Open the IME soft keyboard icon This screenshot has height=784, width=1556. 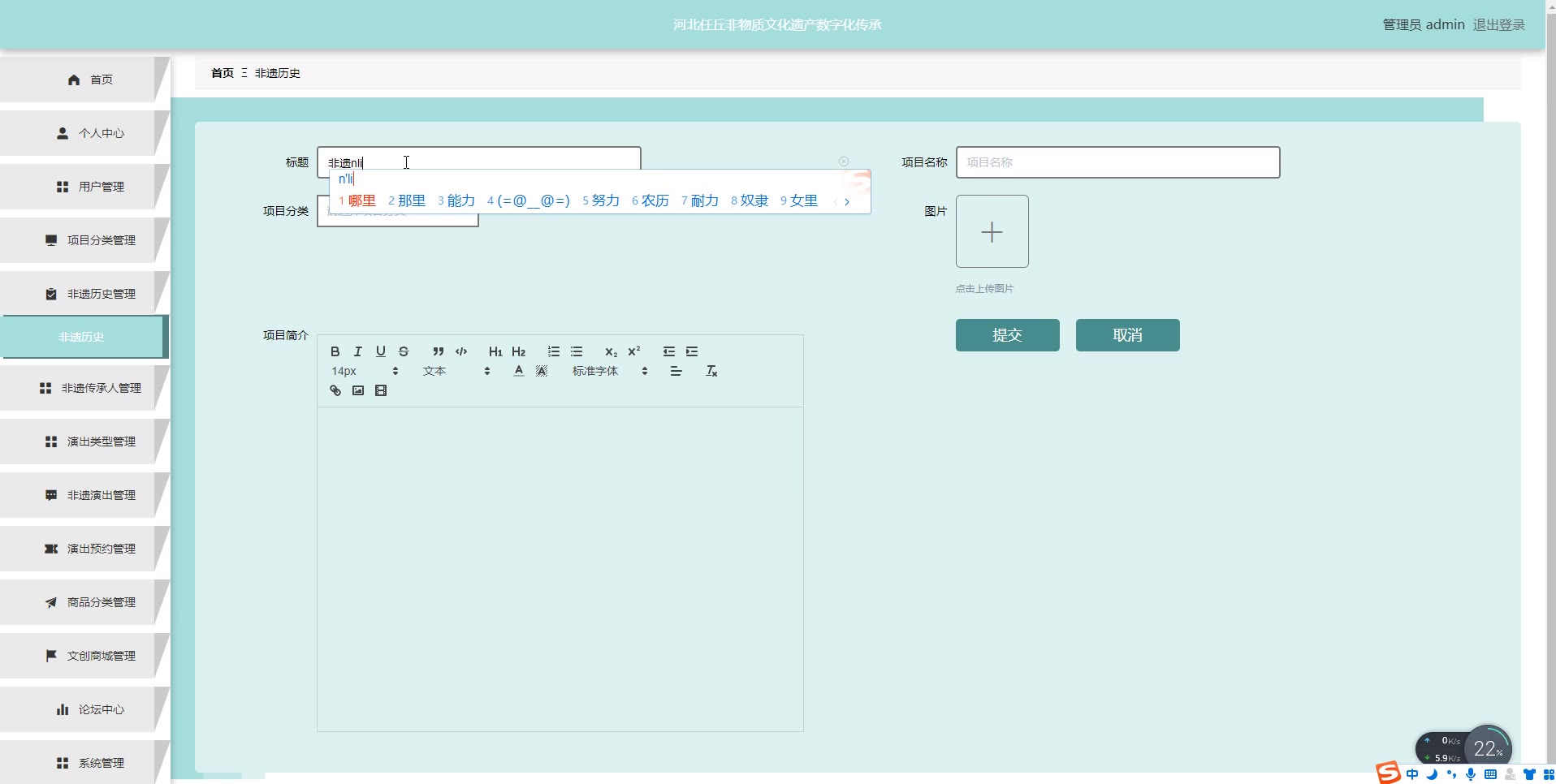pyautogui.click(x=1490, y=774)
